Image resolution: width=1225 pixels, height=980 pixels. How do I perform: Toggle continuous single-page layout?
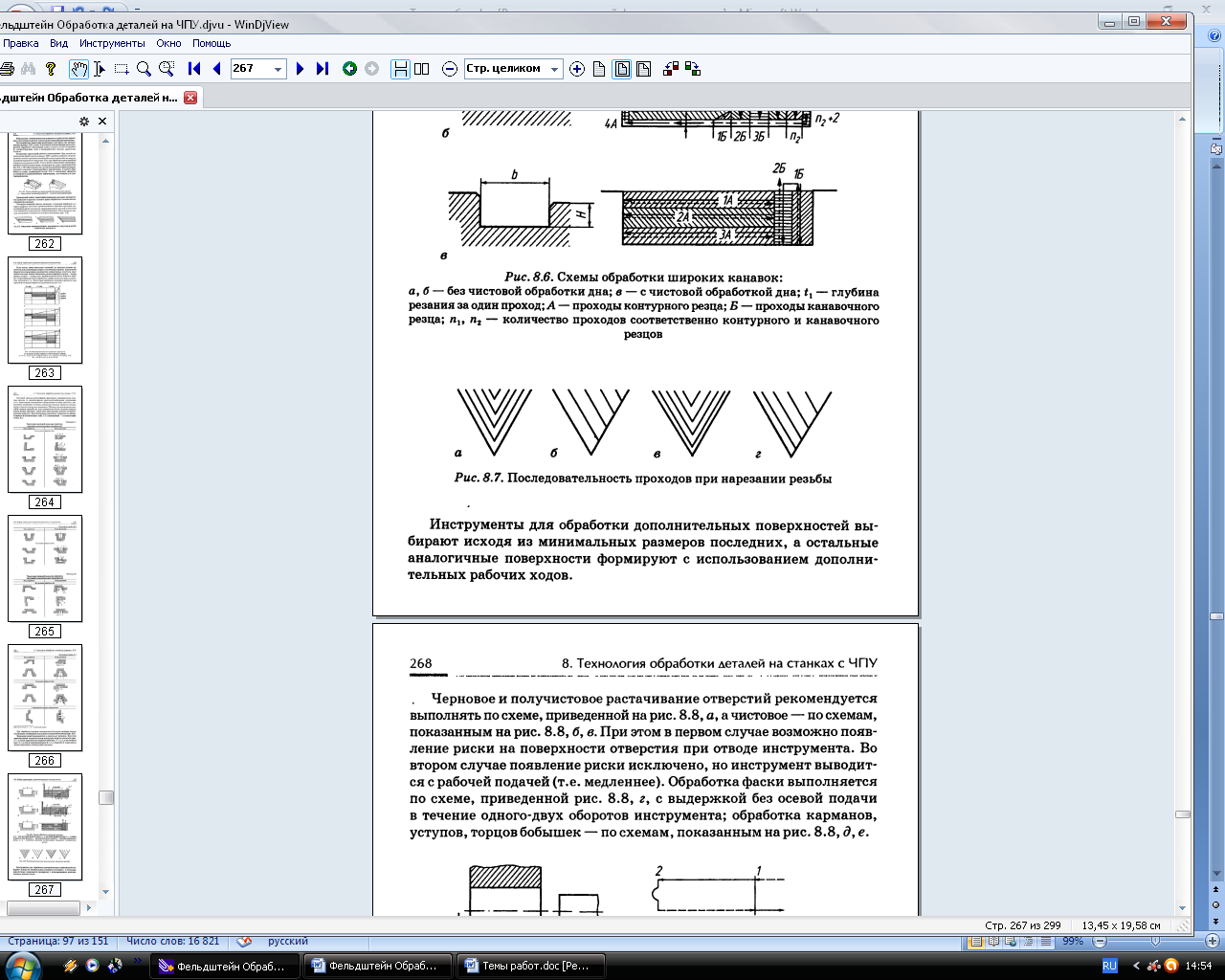coord(400,69)
